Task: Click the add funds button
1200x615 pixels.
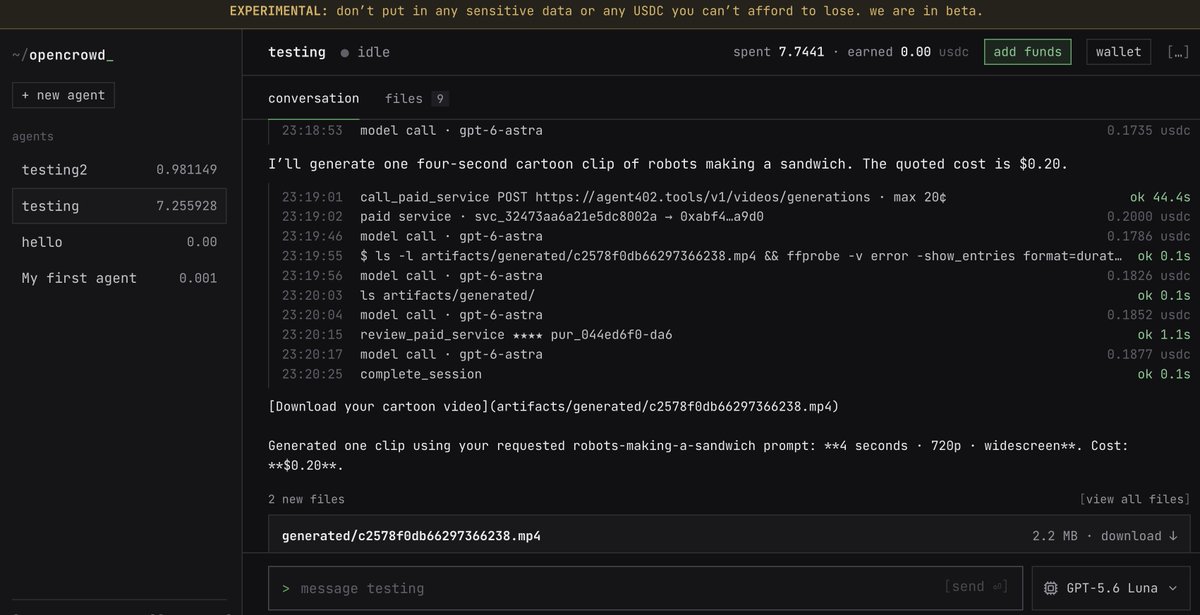Action: tap(1028, 52)
